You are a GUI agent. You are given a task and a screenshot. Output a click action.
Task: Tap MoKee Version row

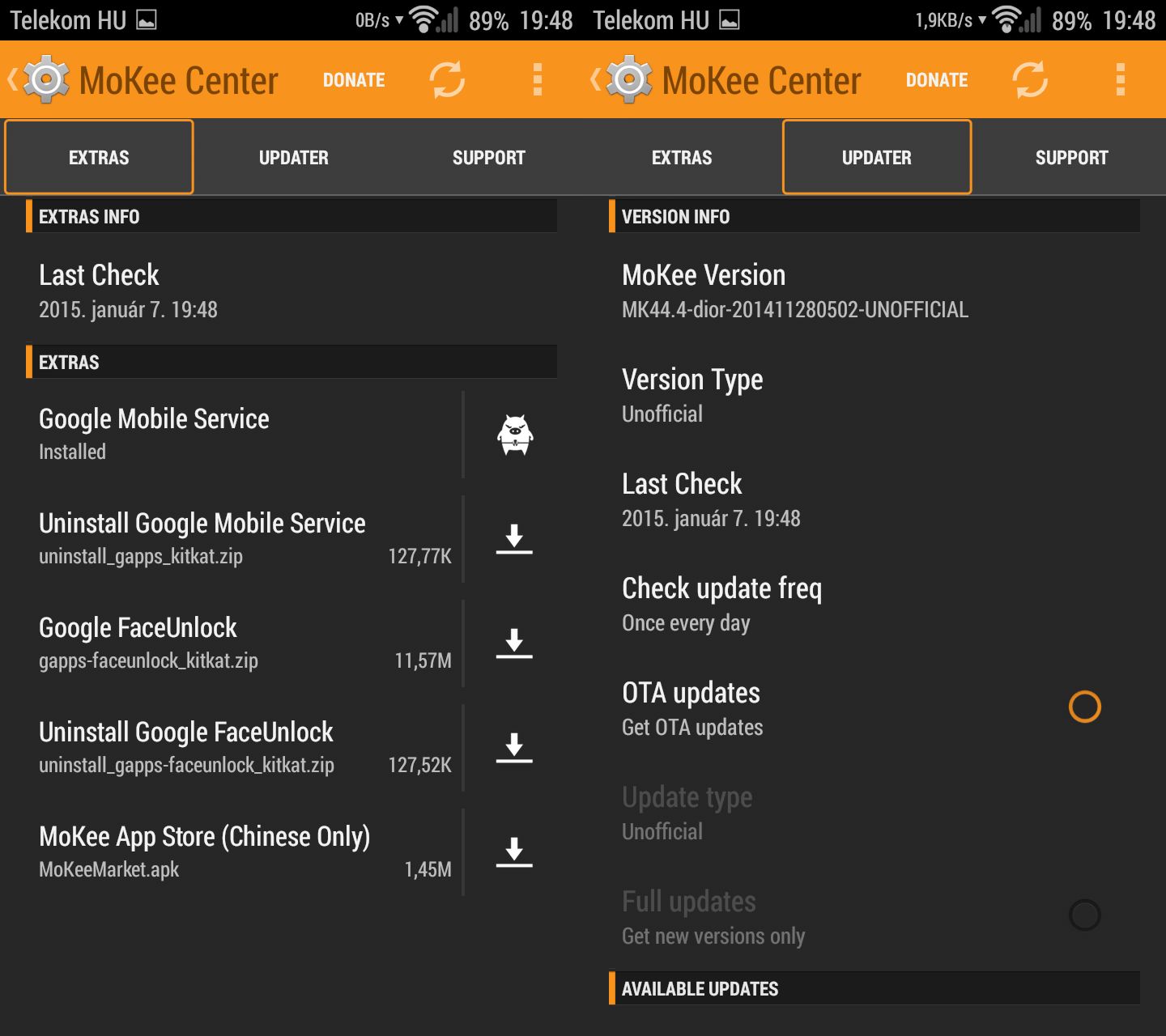tap(874, 291)
